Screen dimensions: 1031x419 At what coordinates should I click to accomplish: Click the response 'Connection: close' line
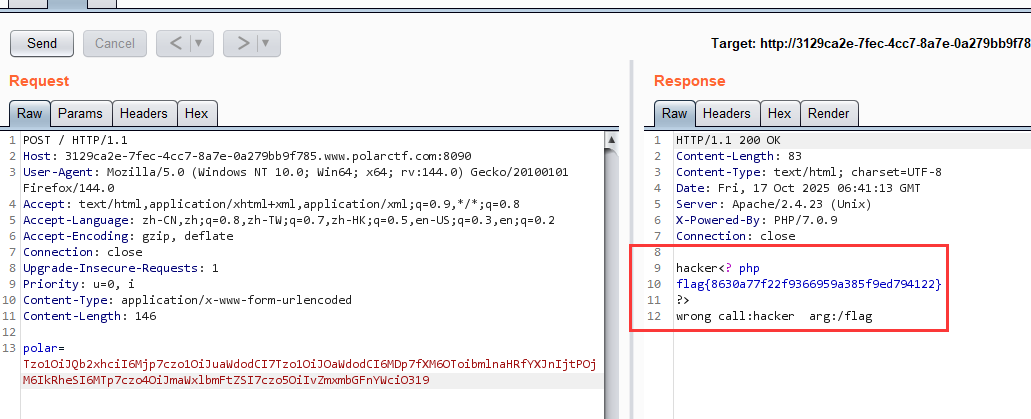point(735,236)
